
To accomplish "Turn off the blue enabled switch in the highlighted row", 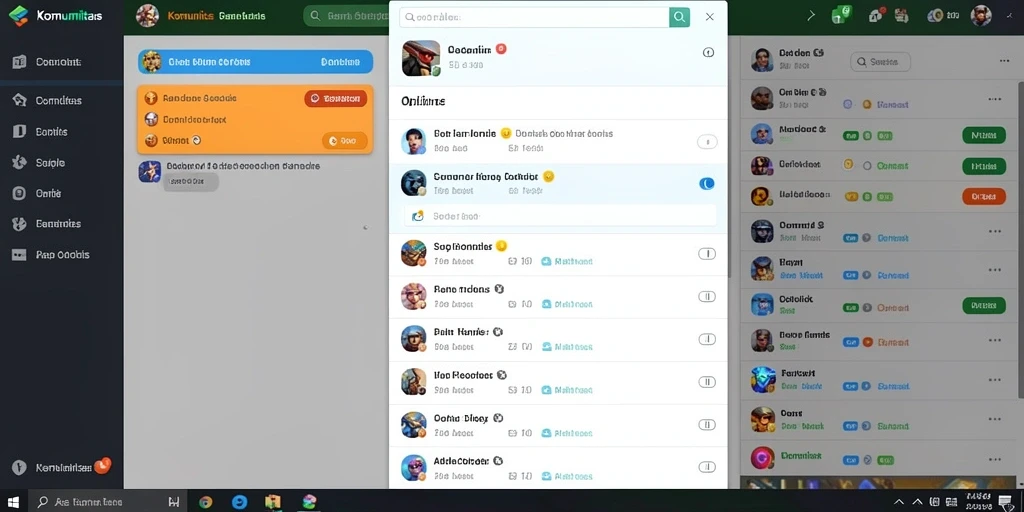I will click(707, 184).
